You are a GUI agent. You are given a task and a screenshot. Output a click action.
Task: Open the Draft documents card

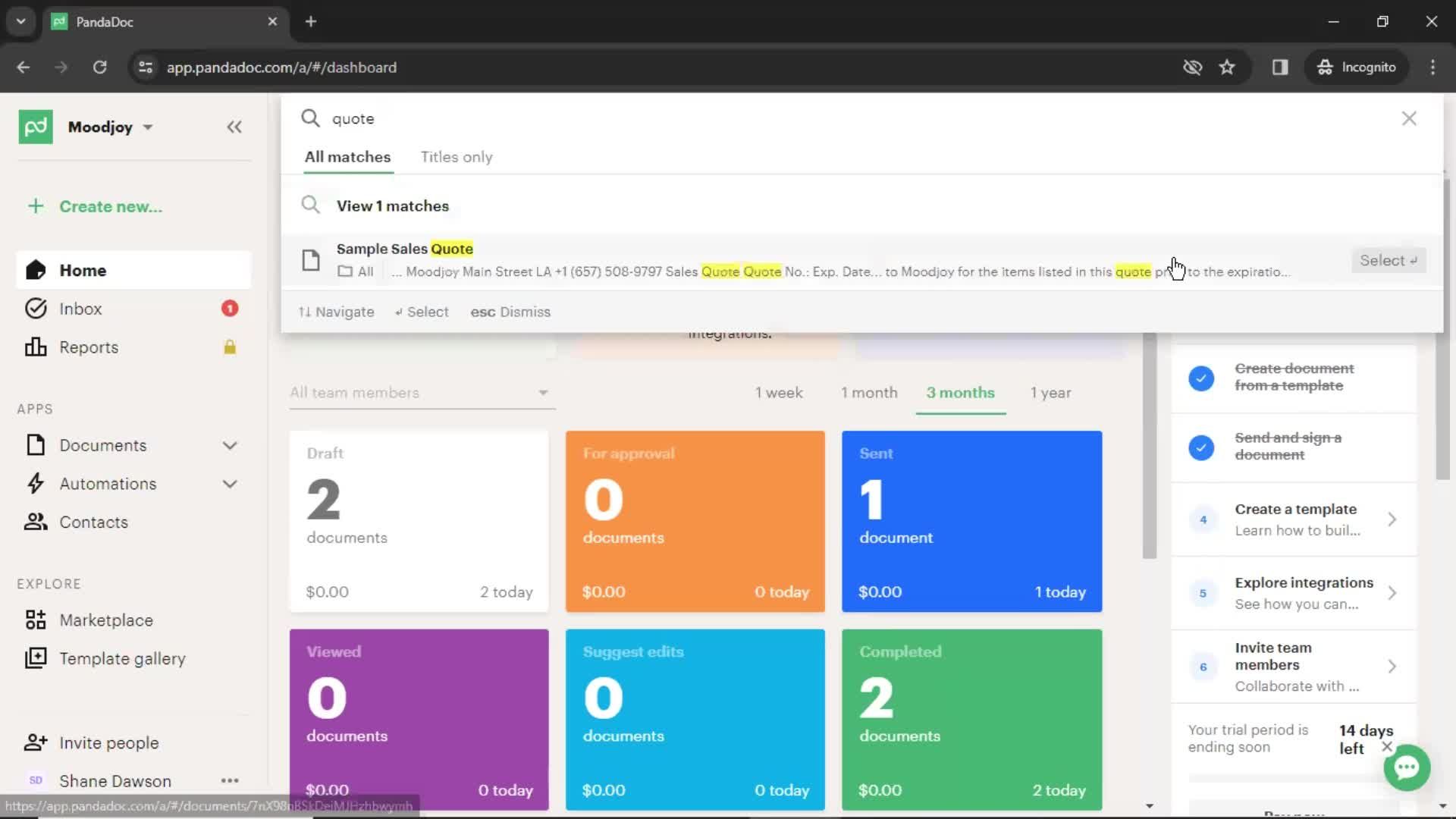[x=419, y=521]
